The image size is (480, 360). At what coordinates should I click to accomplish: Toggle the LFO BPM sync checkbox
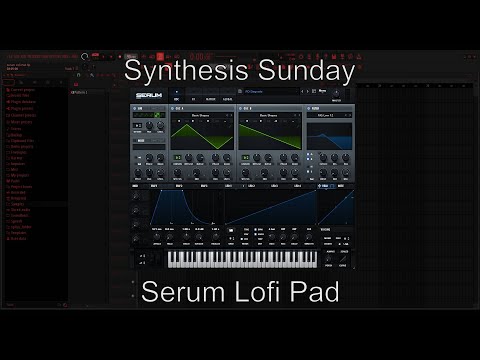[x=256, y=229]
